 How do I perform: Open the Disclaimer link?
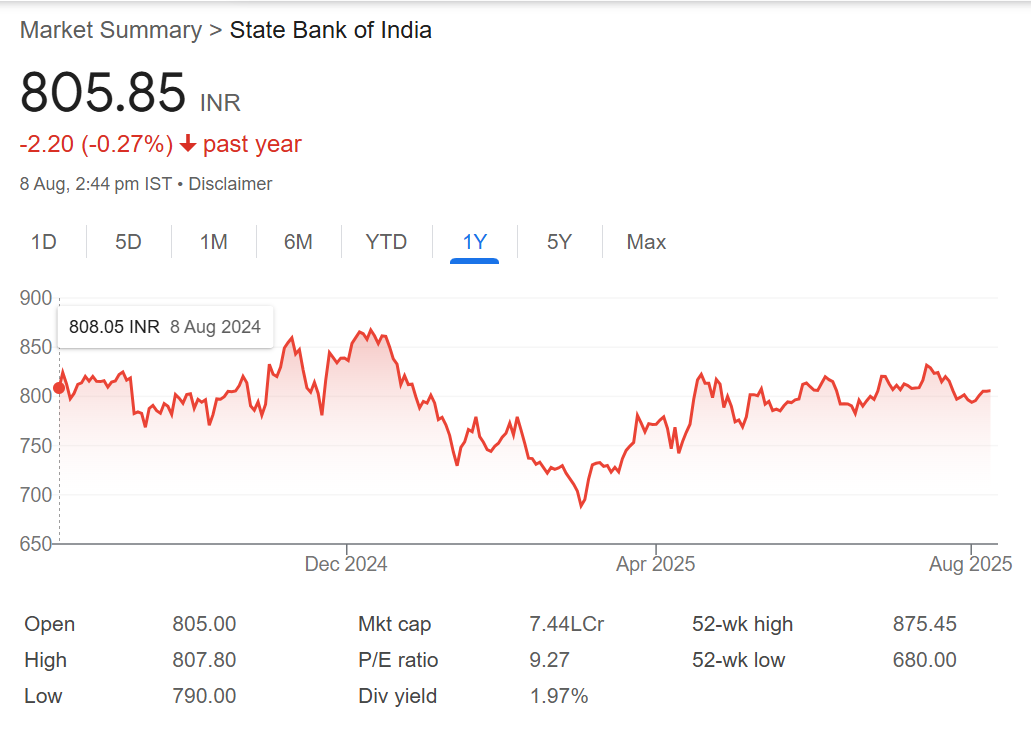tap(230, 184)
